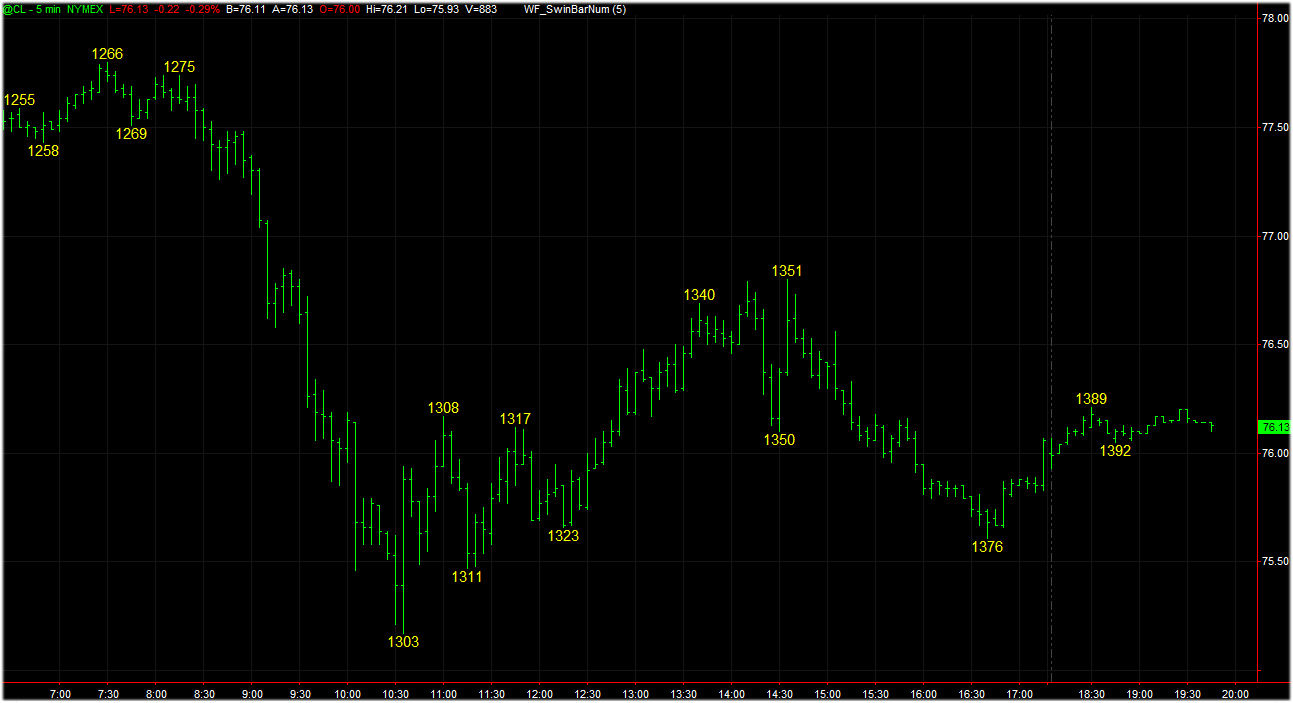Select the swing high label 1308
This screenshot has width=1293, height=703.
(x=443, y=408)
